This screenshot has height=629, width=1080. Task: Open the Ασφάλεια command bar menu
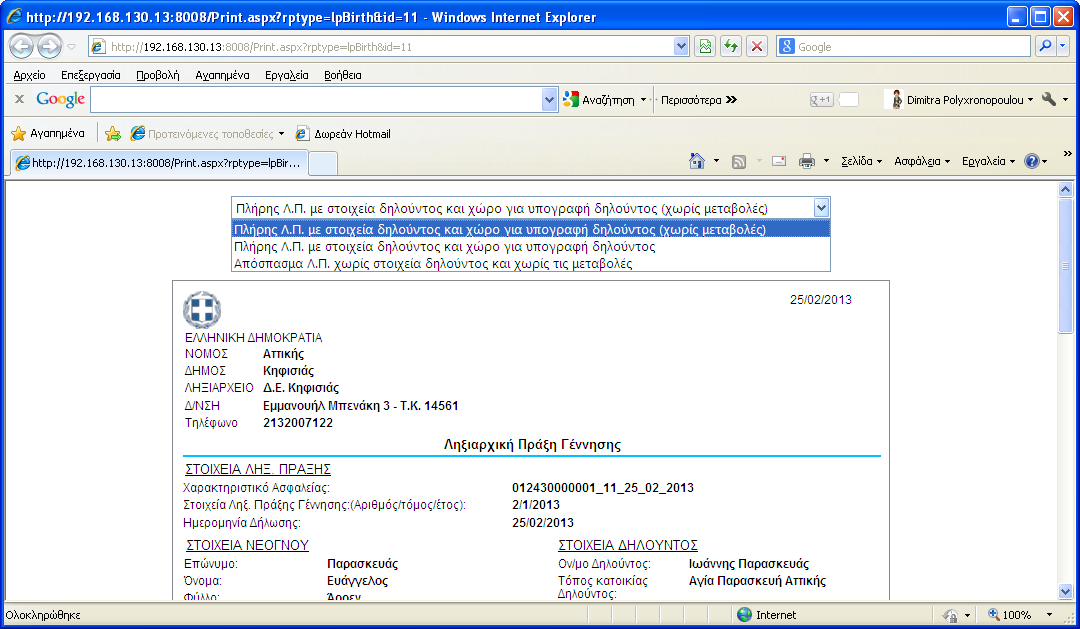[922, 161]
